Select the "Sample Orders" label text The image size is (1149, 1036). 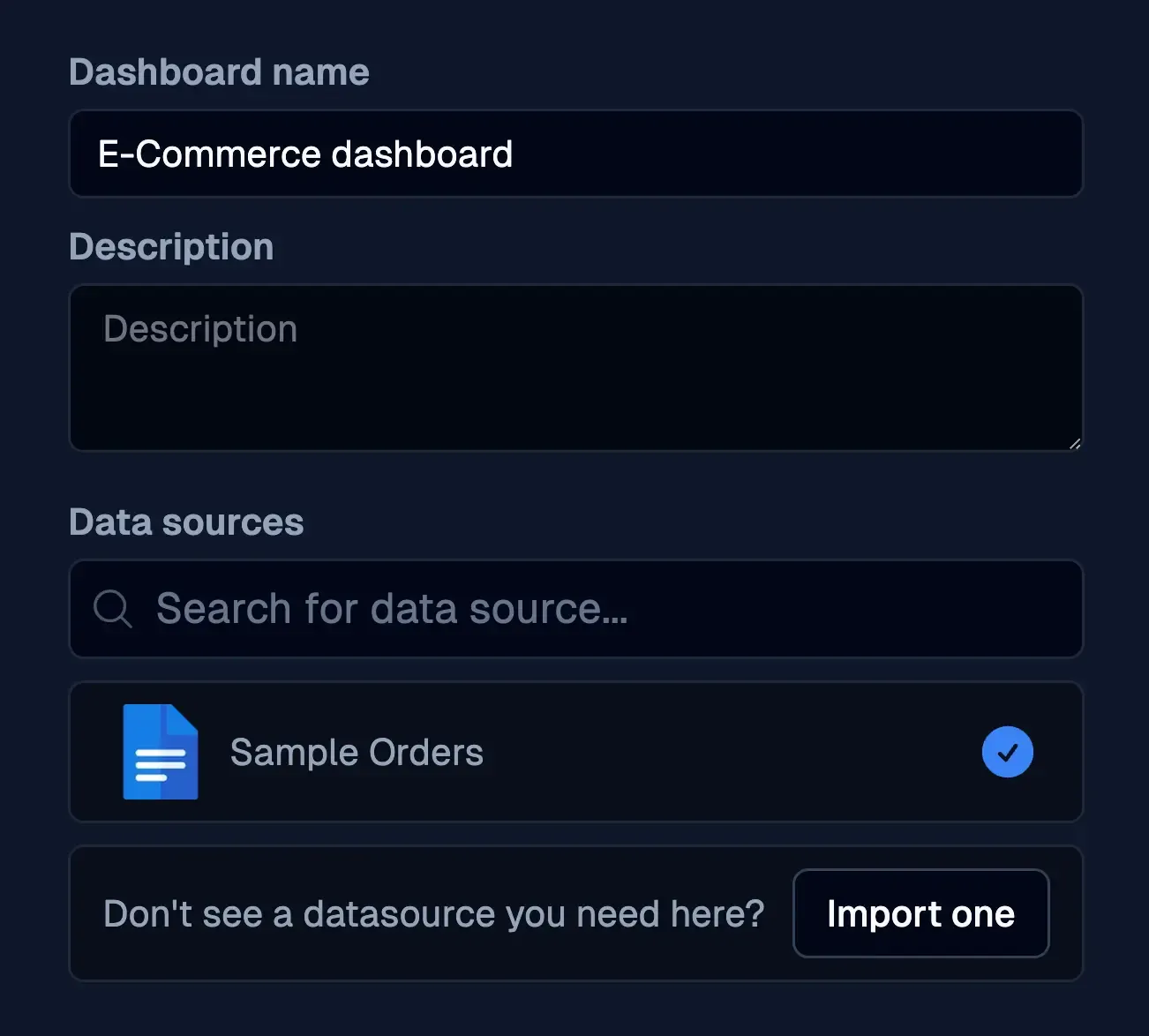coord(357,753)
